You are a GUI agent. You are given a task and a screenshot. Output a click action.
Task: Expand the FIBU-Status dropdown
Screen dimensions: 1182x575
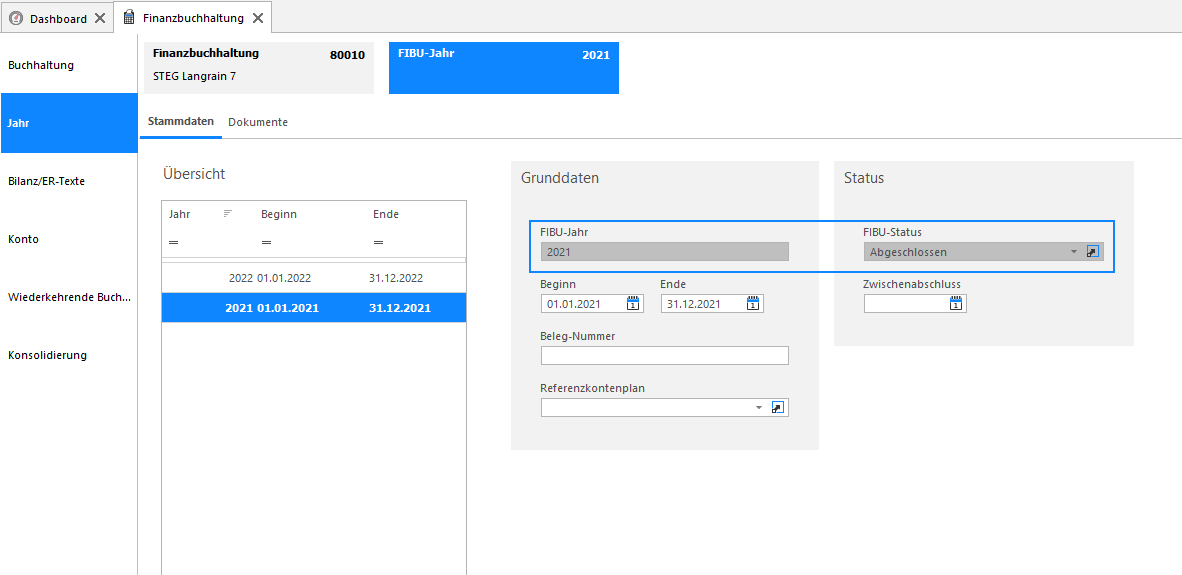1073,252
